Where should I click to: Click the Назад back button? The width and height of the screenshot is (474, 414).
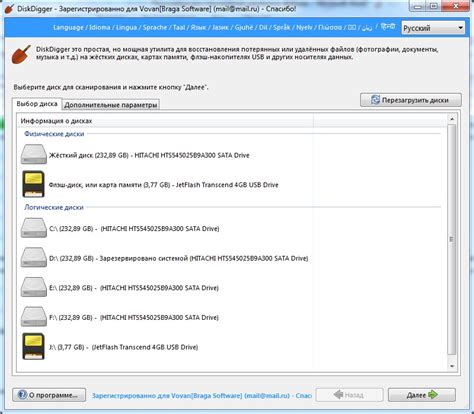click(x=349, y=395)
